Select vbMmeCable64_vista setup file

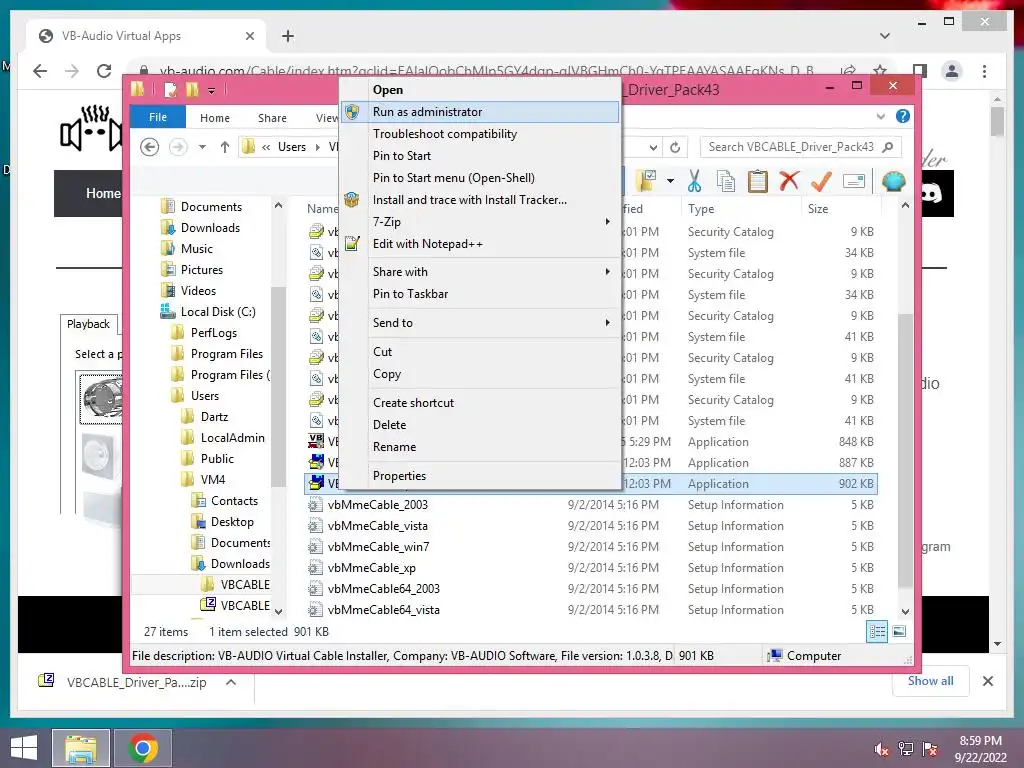click(x=383, y=609)
